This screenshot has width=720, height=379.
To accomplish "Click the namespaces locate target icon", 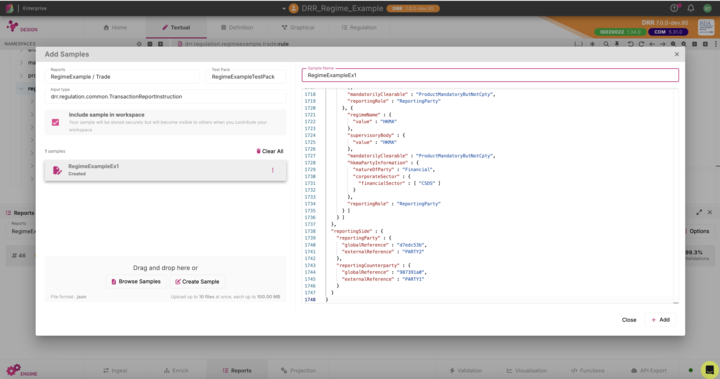I will coord(139,44).
